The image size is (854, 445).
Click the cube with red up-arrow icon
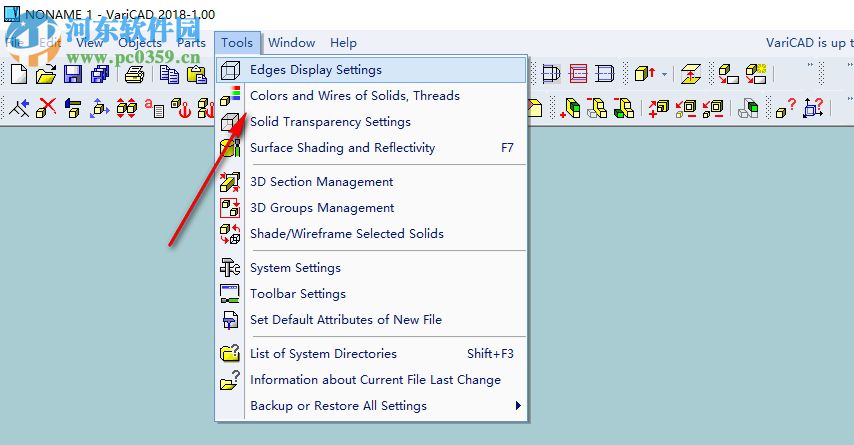coord(645,74)
